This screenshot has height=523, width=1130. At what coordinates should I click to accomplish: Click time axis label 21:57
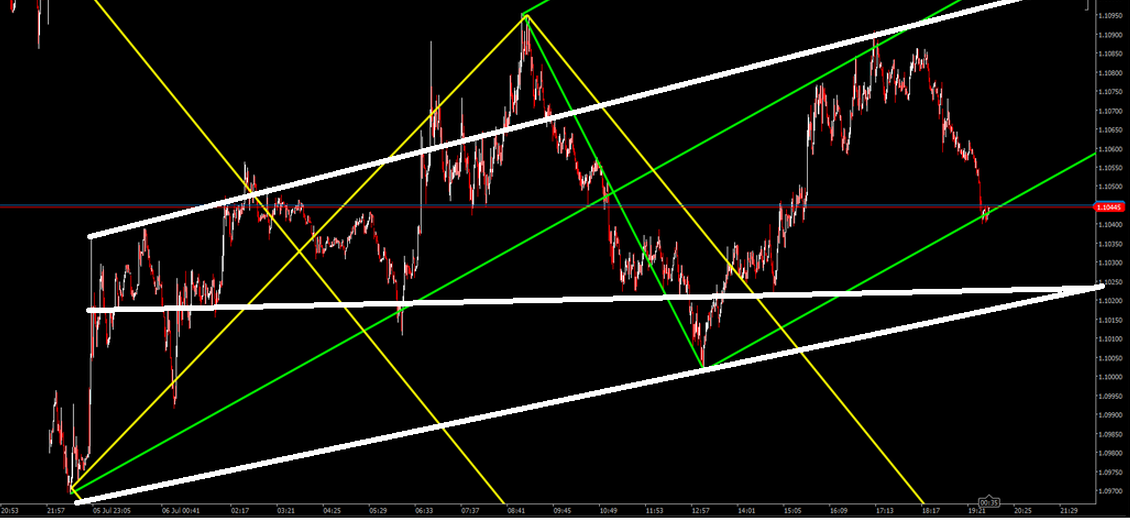pos(56,510)
